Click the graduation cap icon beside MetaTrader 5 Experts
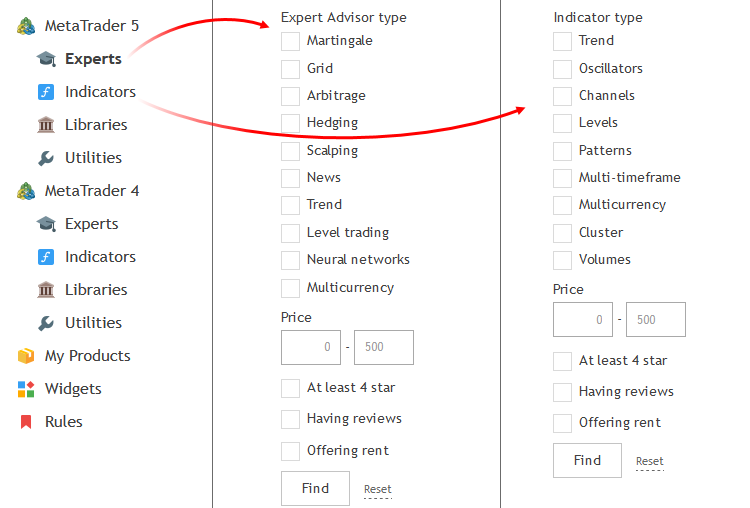The width and height of the screenshot is (750, 508). pos(46,59)
